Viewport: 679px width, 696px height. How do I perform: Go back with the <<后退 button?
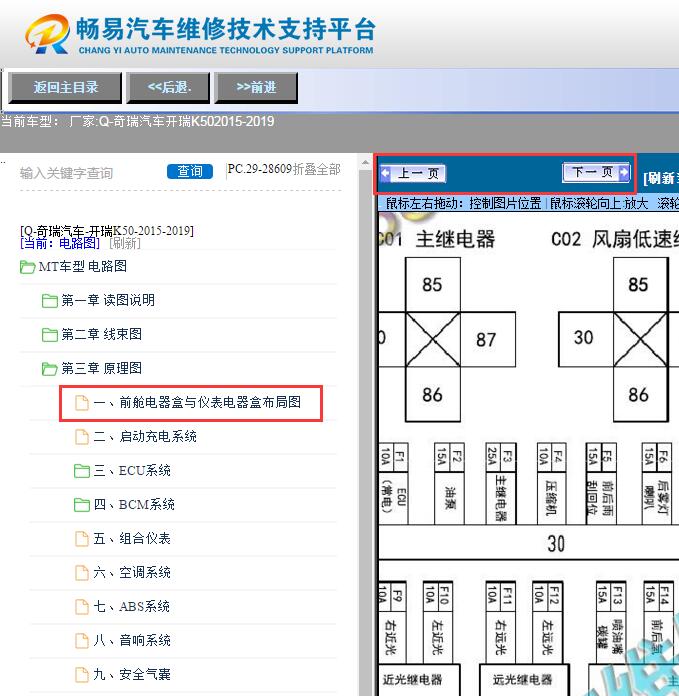(x=168, y=87)
